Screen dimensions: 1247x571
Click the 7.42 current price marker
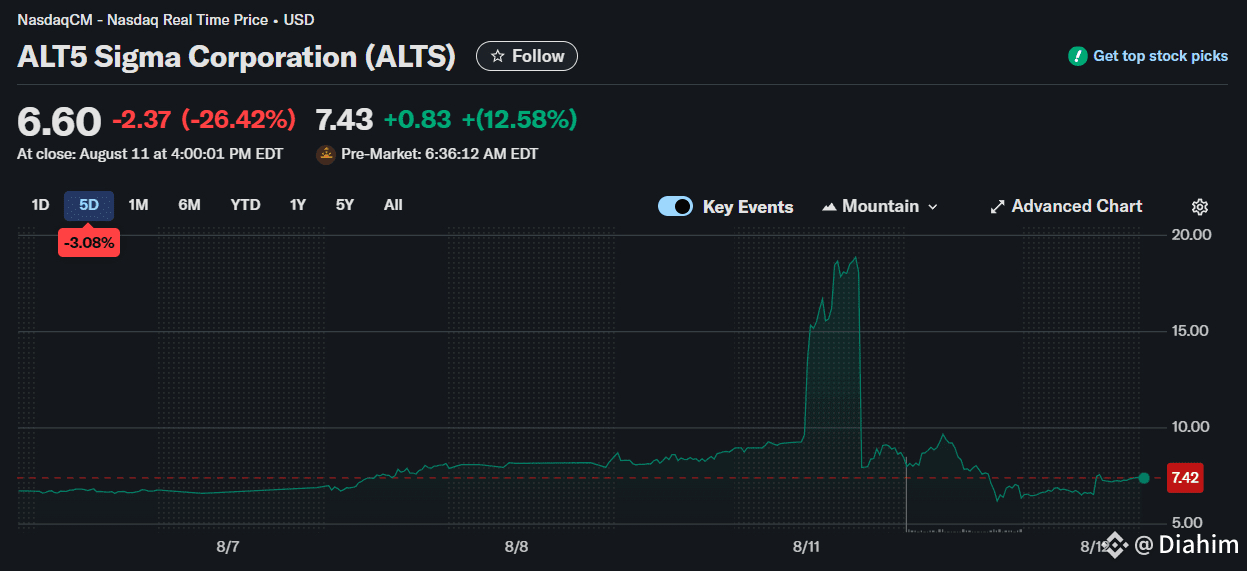[x=1184, y=478]
